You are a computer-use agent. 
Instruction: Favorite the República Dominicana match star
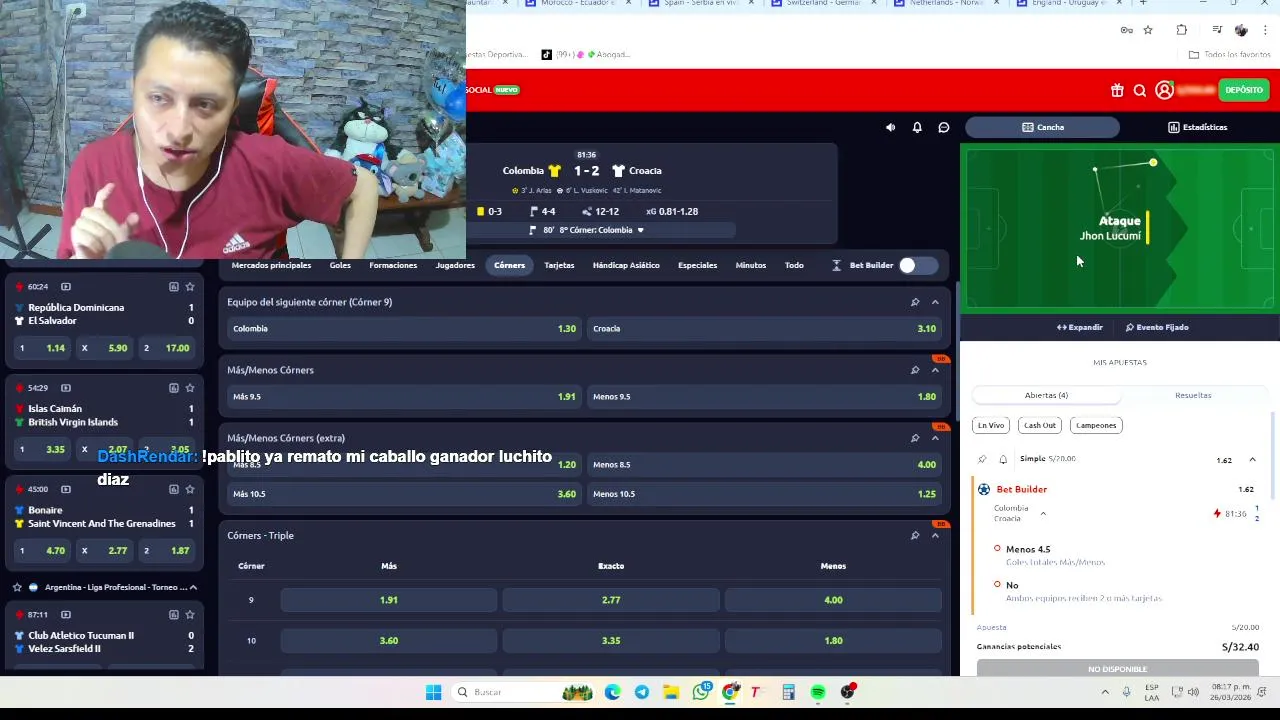click(190, 287)
